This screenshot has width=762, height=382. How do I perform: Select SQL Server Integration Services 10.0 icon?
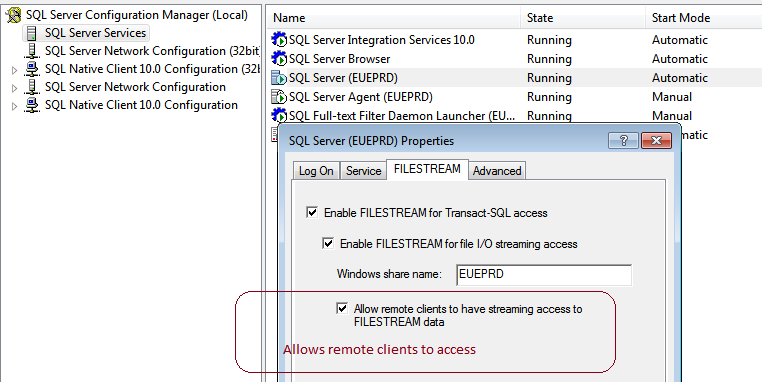click(x=279, y=40)
